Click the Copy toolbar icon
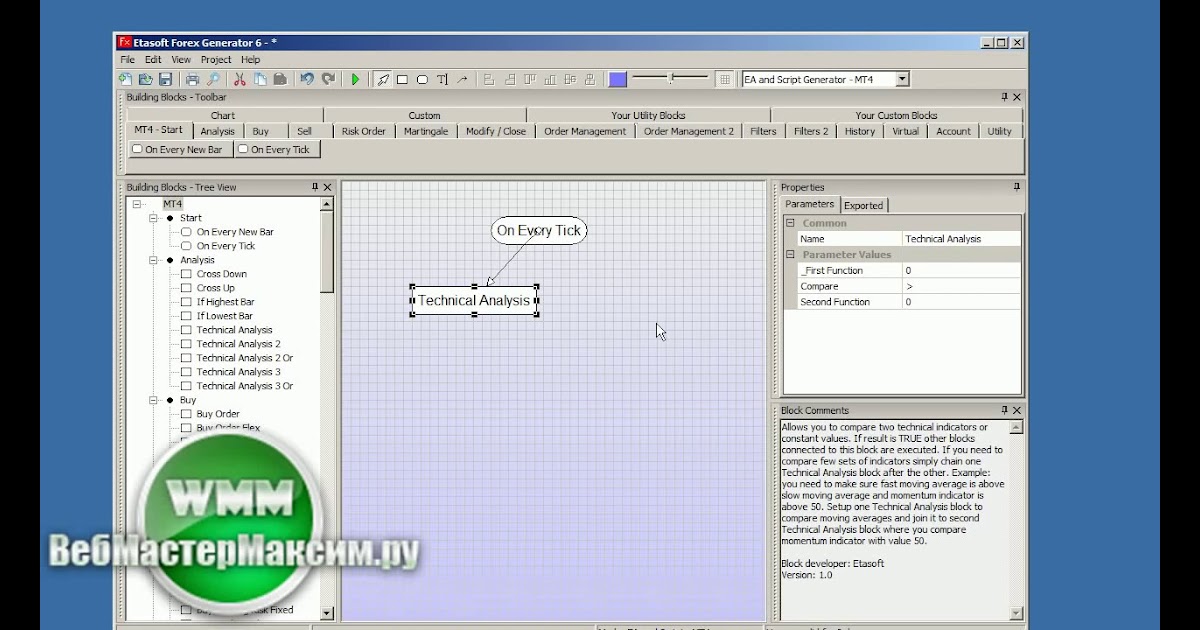This screenshot has height=630, width=1200. pos(259,79)
